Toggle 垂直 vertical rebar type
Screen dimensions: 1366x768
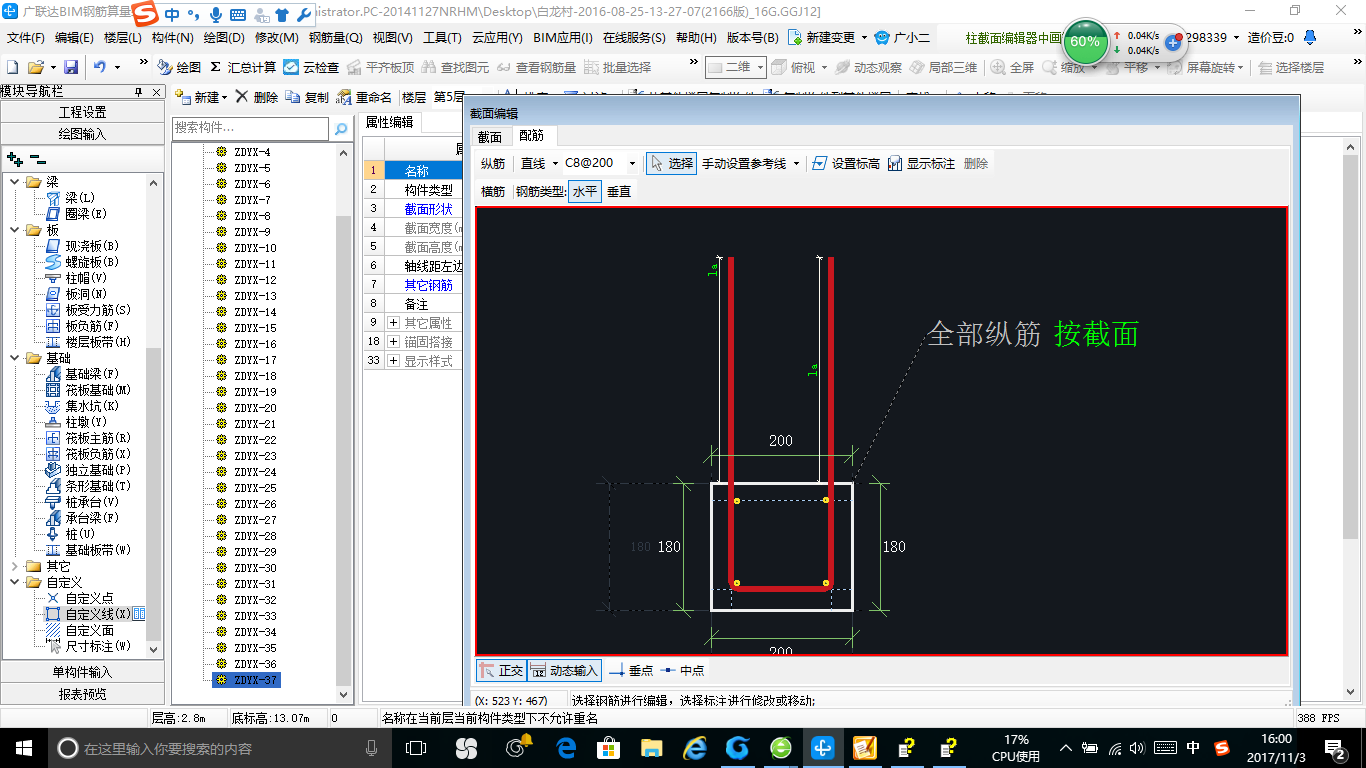click(619, 191)
